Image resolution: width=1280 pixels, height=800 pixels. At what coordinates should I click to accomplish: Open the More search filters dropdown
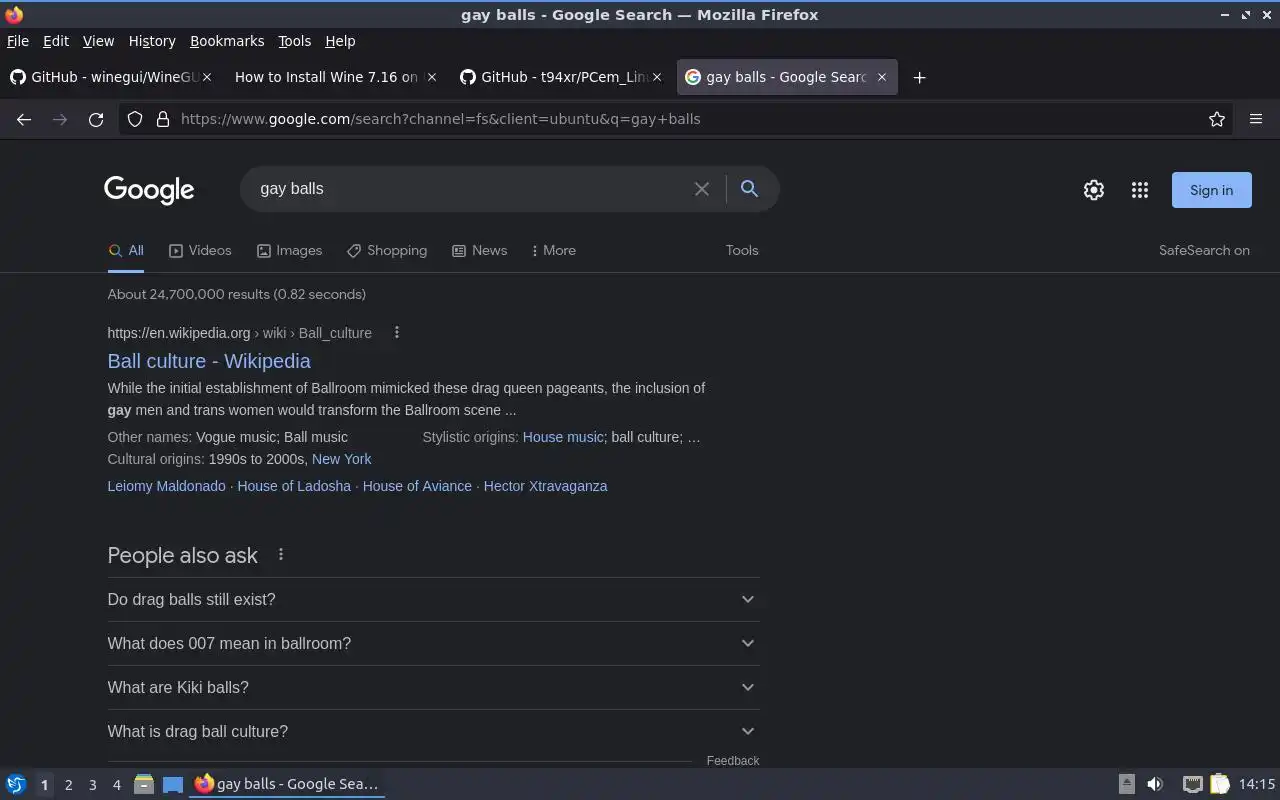pos(553,250)
